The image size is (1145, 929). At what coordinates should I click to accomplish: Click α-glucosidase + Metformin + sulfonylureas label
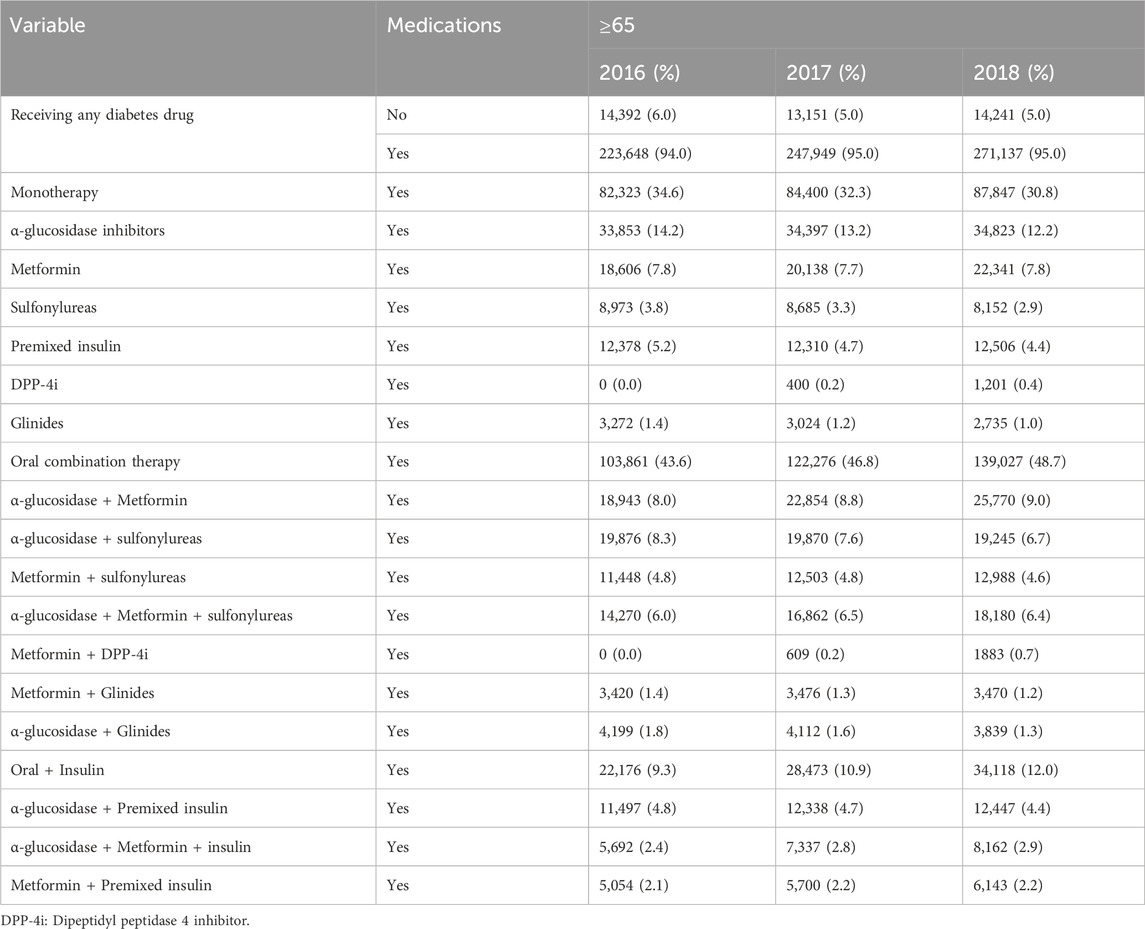(x=151, y=616)
